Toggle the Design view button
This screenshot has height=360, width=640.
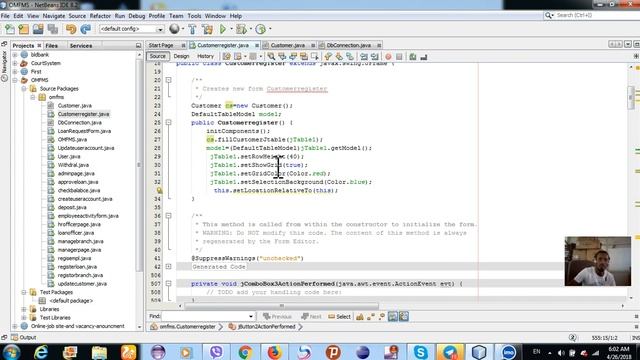click(181, 56)
